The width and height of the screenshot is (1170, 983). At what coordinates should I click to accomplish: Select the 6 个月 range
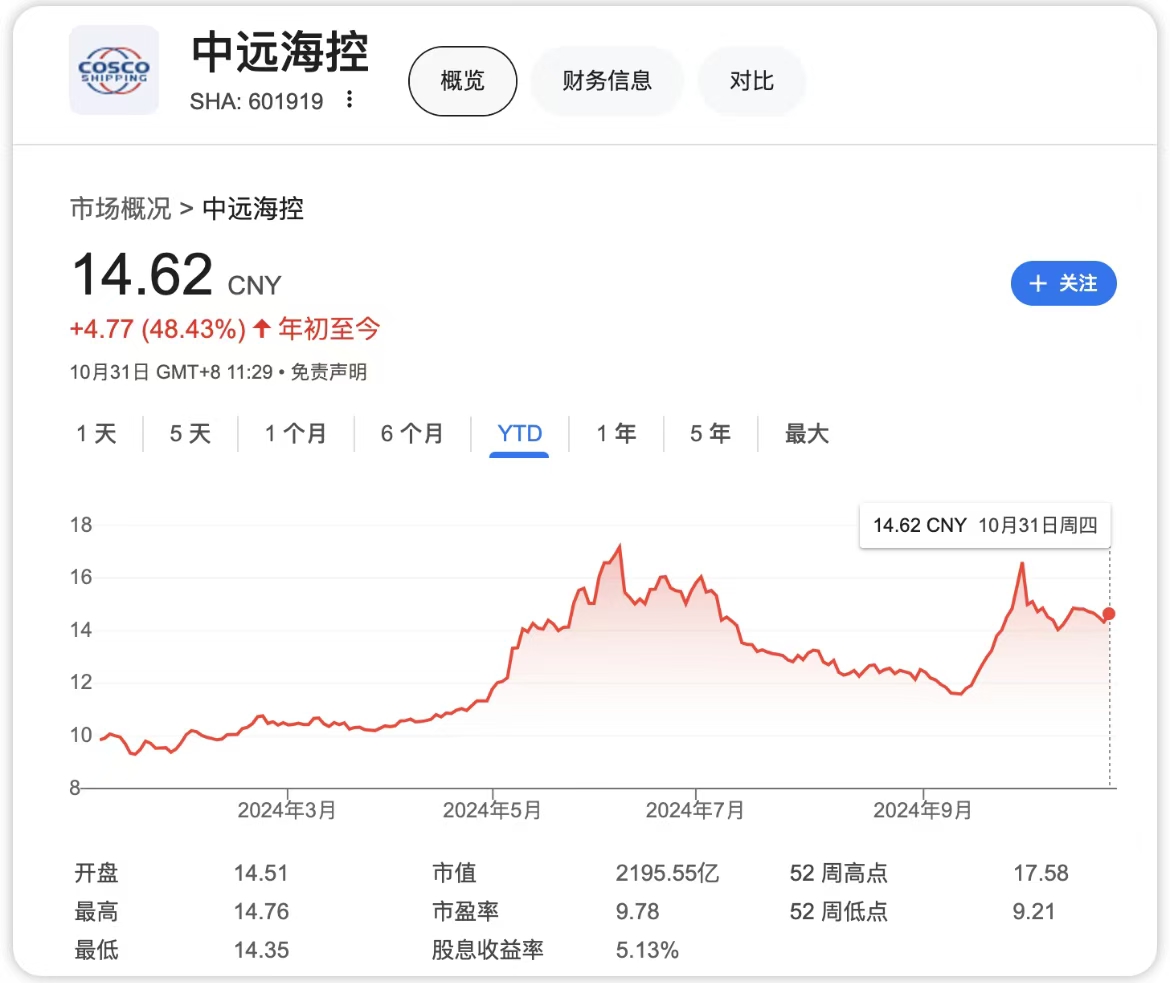click(x=413, y=433)
